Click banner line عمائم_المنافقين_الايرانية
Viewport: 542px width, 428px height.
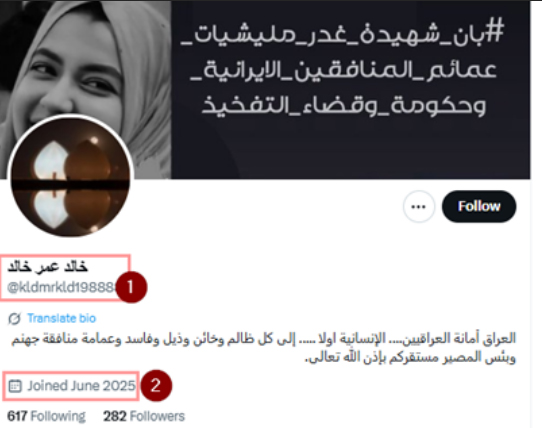pyautogui.click(x=343, y=71)
